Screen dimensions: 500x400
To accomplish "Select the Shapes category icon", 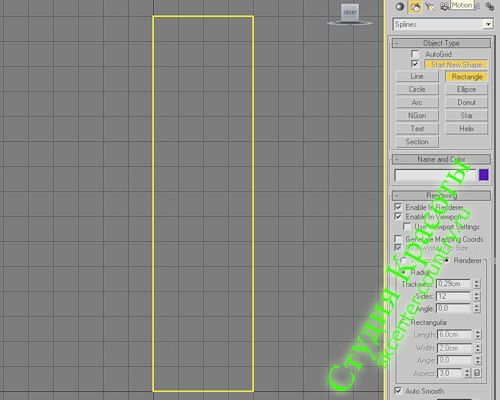I will point(415,7).
